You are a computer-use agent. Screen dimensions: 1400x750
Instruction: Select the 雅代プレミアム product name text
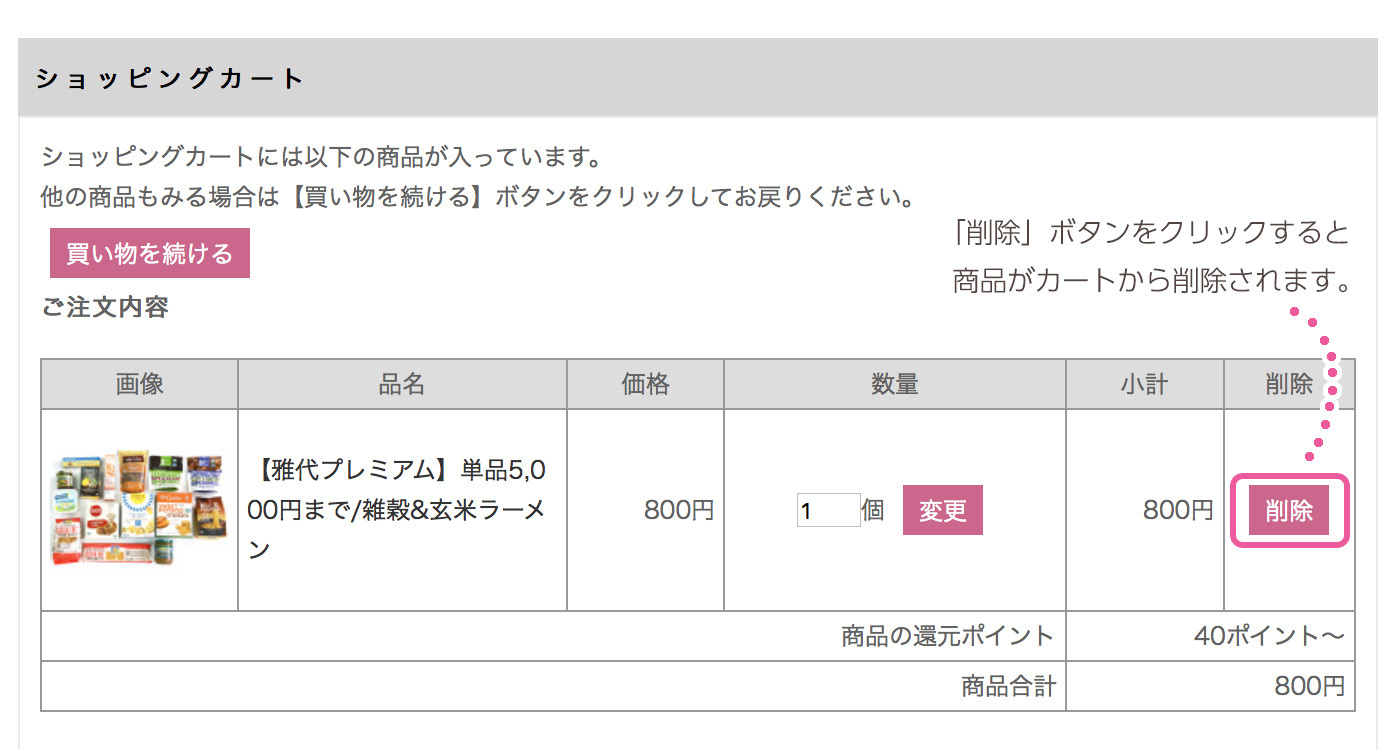click(401, 509)
